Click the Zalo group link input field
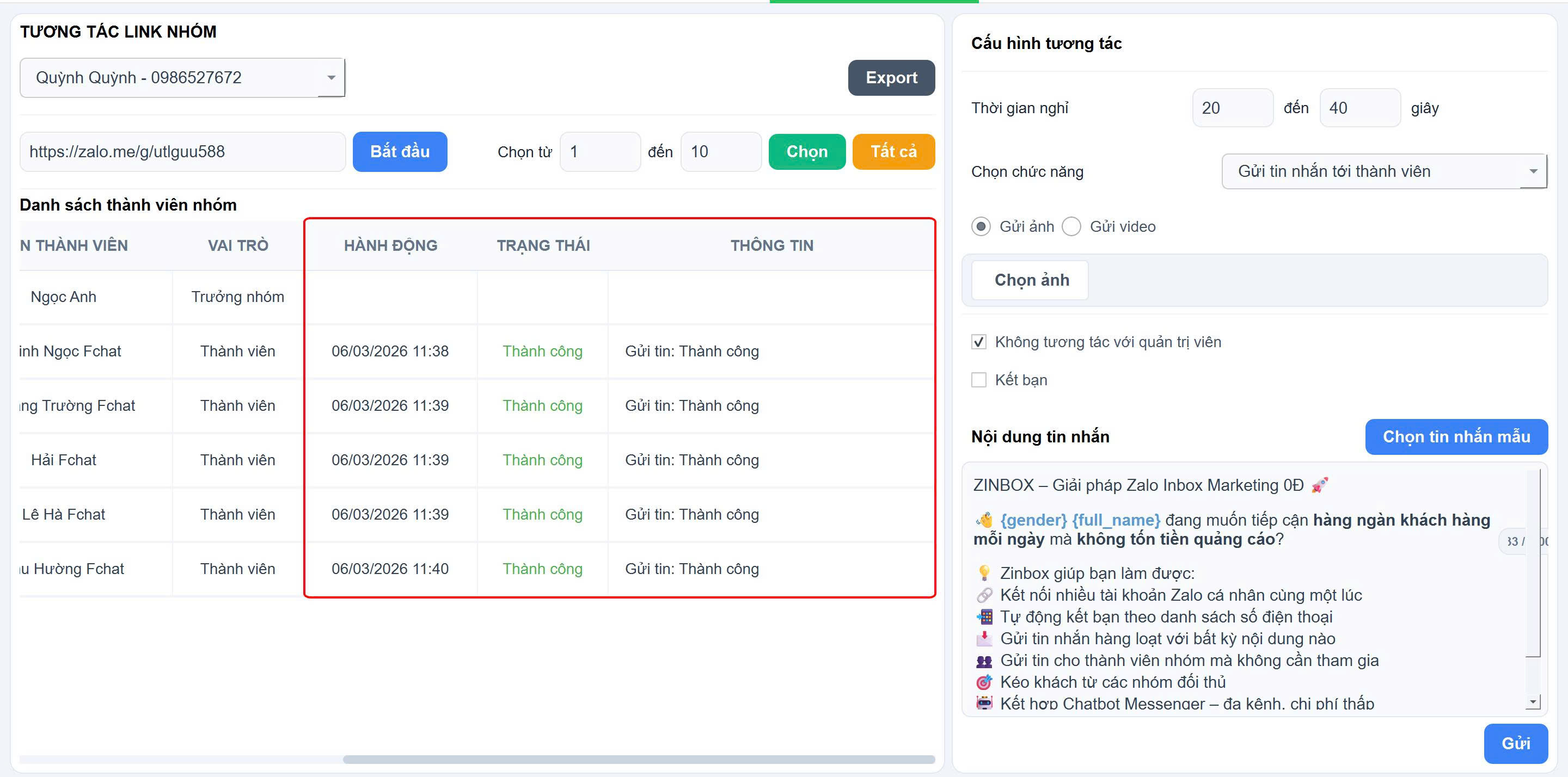 point(182,152)
